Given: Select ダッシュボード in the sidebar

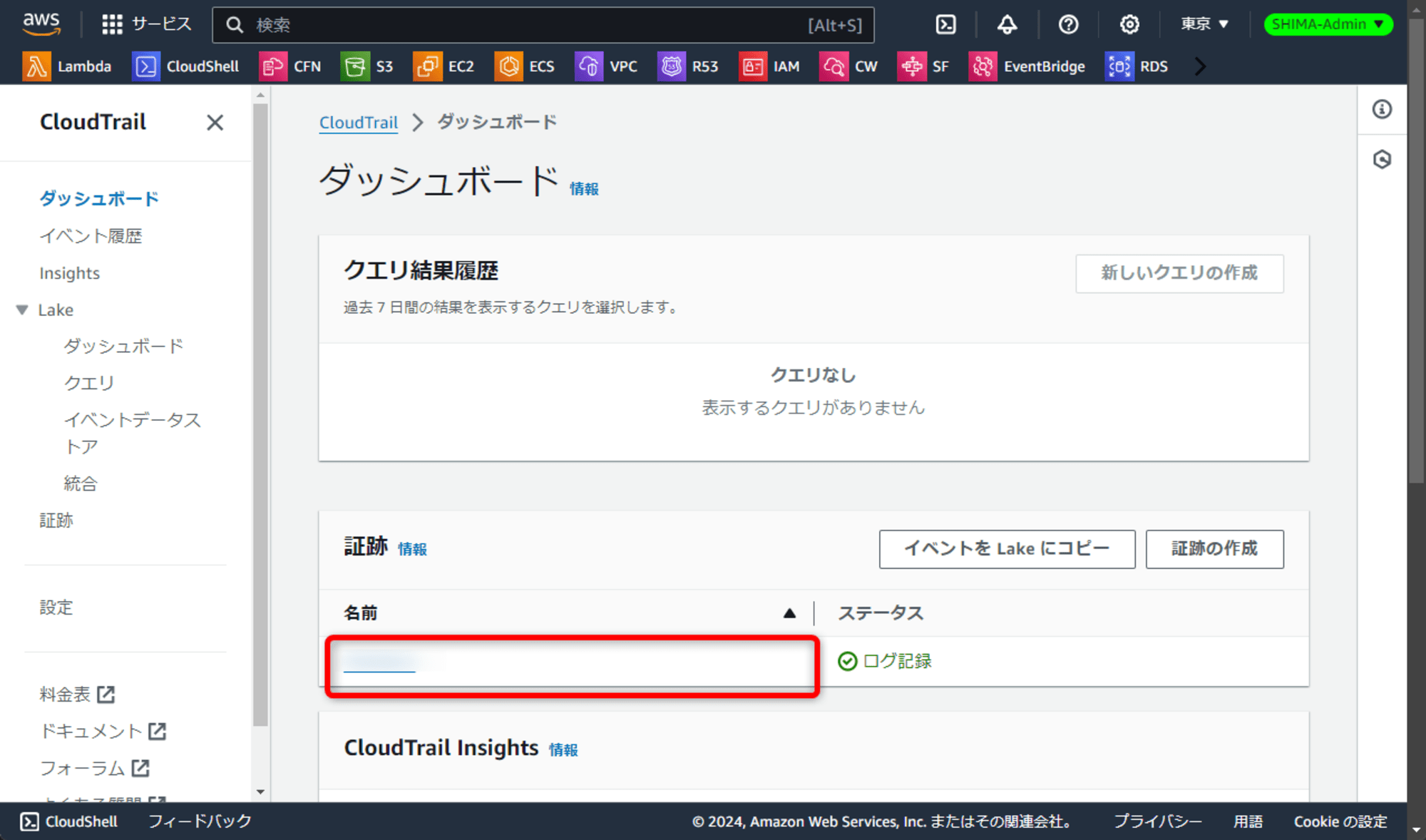Looking at the screenshot, I should point(99,198).
